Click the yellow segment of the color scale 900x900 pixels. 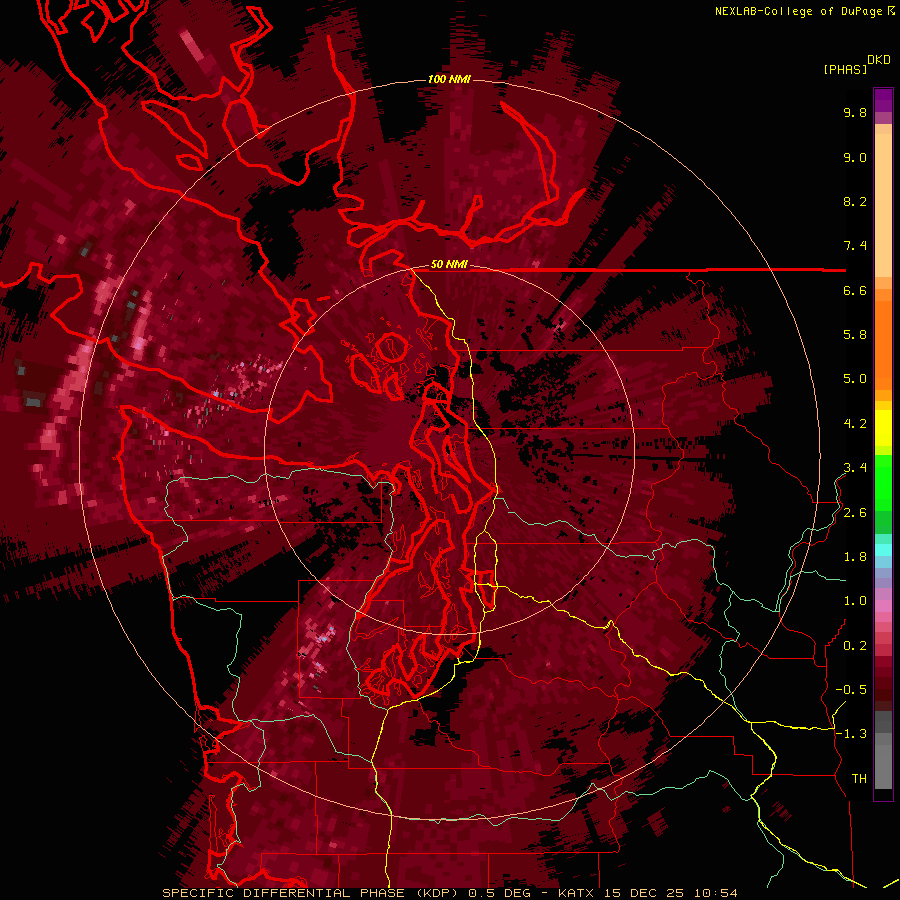883,428
